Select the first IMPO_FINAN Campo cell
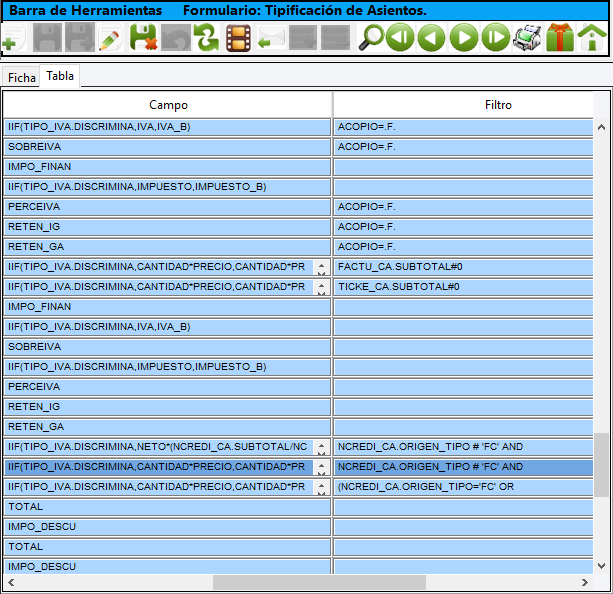613x594 pixels. point(167,167)
